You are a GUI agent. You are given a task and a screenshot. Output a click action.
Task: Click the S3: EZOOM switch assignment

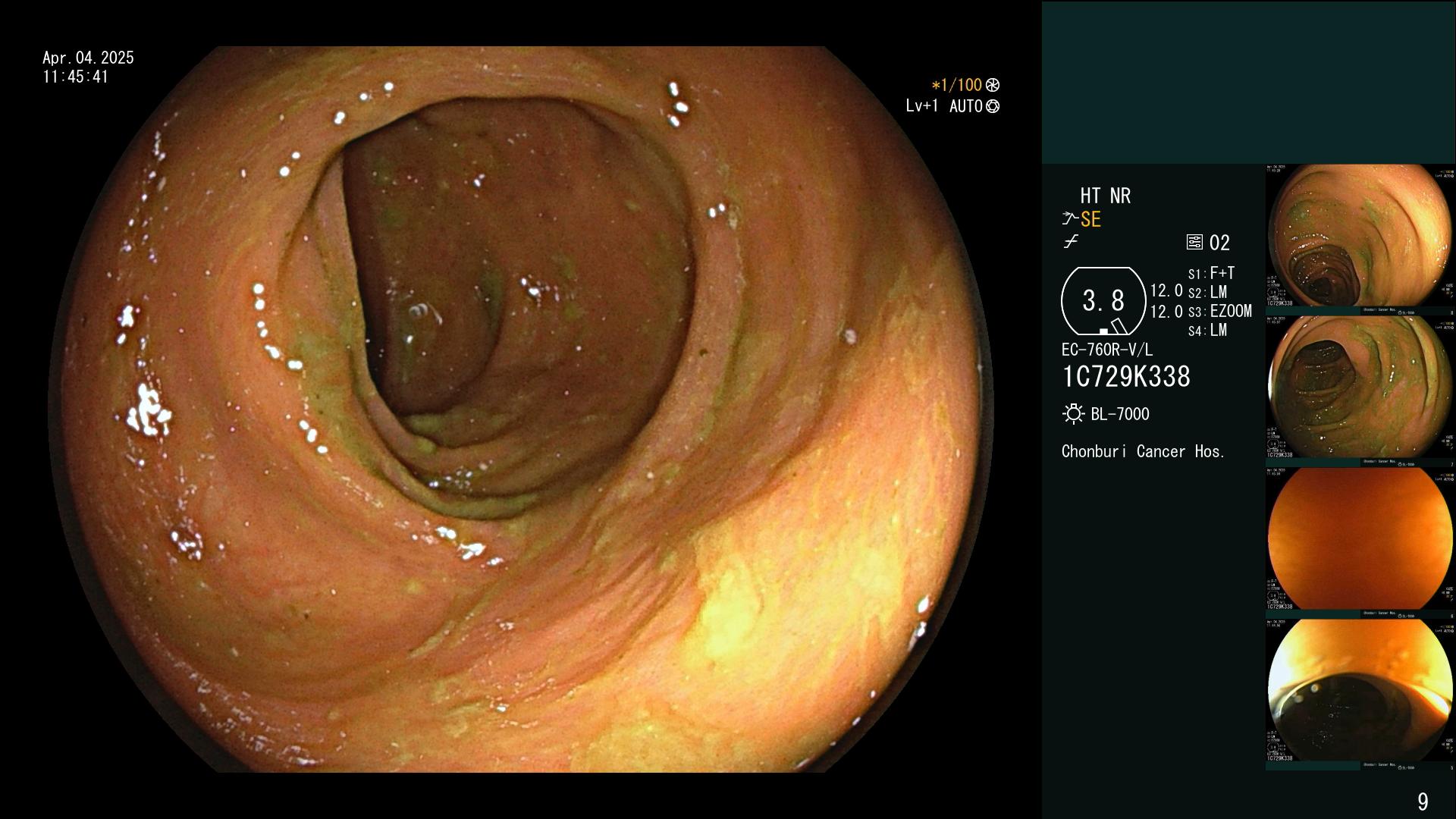tap(1220, 311)
